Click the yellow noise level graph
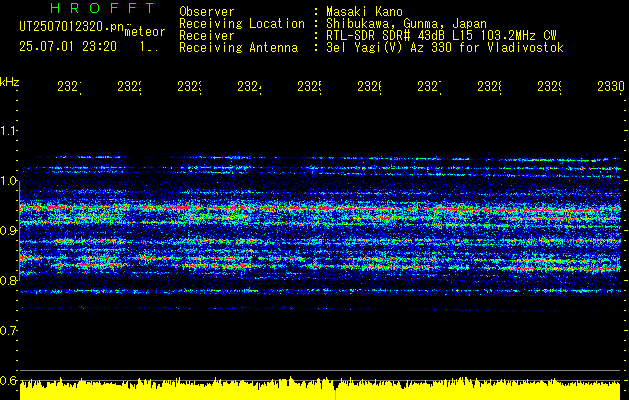Screen dimensions: 629x400 tap(320, 390)
